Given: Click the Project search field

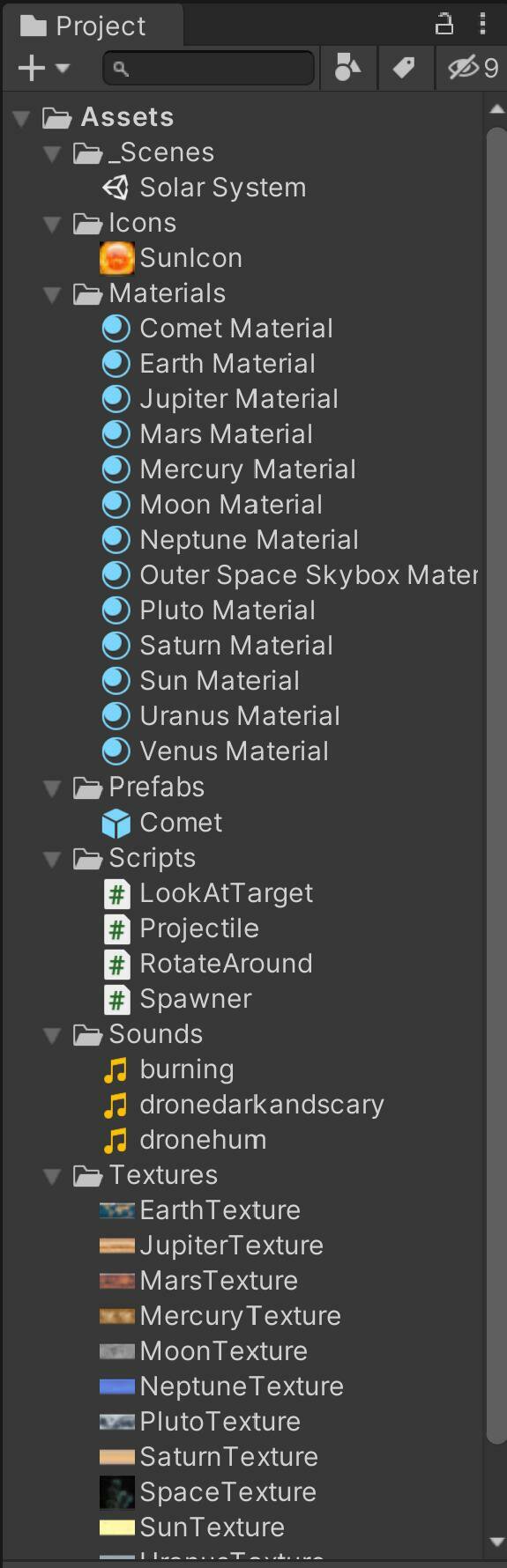Looking at the screenshot, I should tap(209, 68).
